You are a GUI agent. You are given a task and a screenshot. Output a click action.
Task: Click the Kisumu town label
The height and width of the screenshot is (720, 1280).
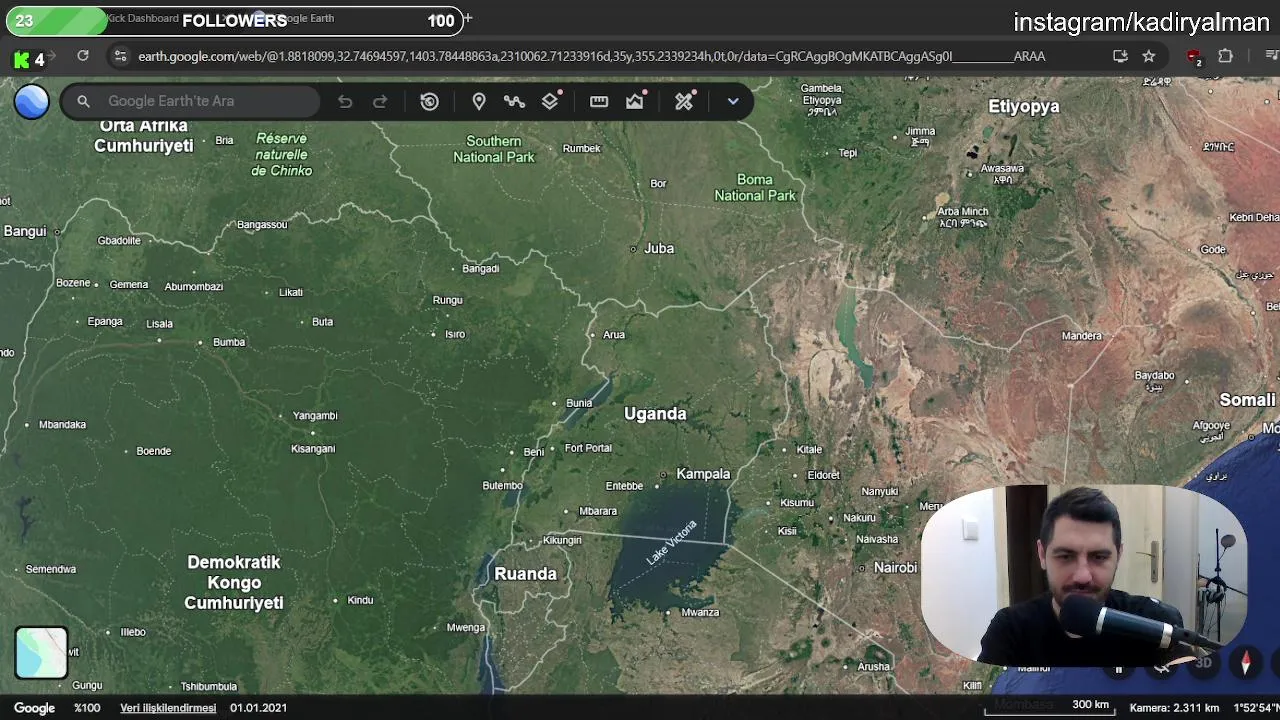tap(797, 502)
